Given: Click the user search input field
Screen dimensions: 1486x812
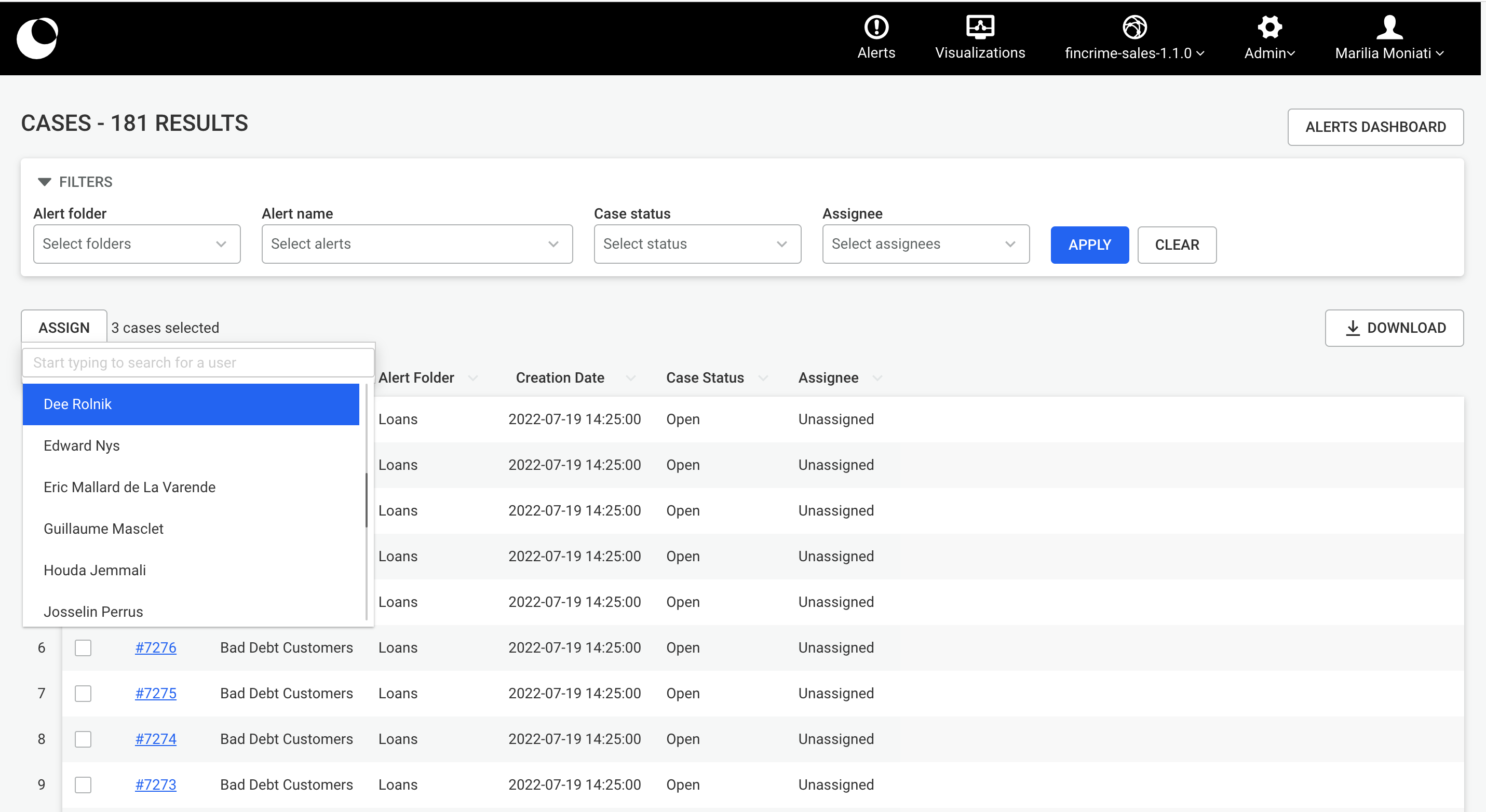Looking at the screenshot, I should coord(198,362).
